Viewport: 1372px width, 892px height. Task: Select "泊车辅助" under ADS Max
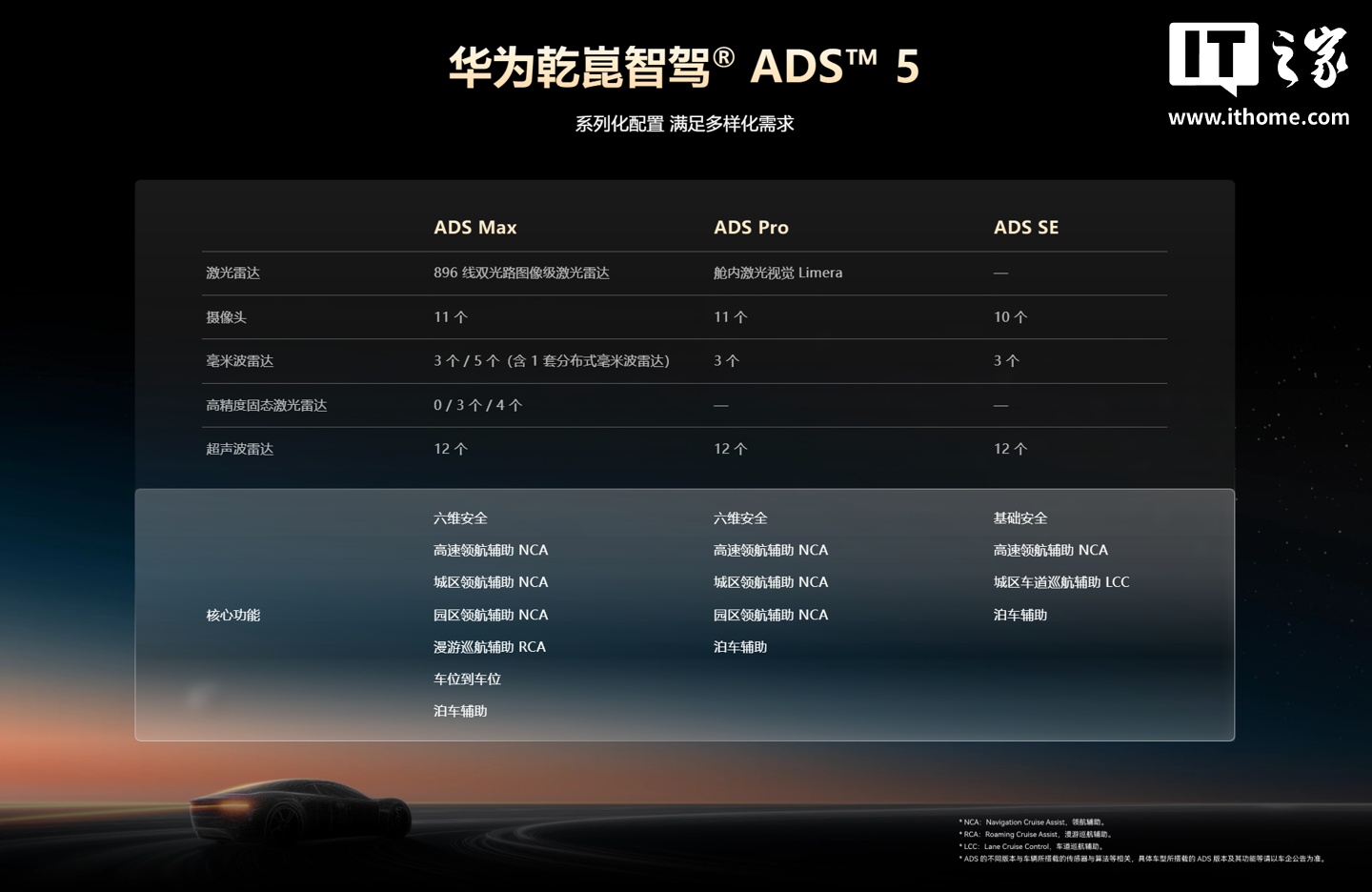point(460,712)
